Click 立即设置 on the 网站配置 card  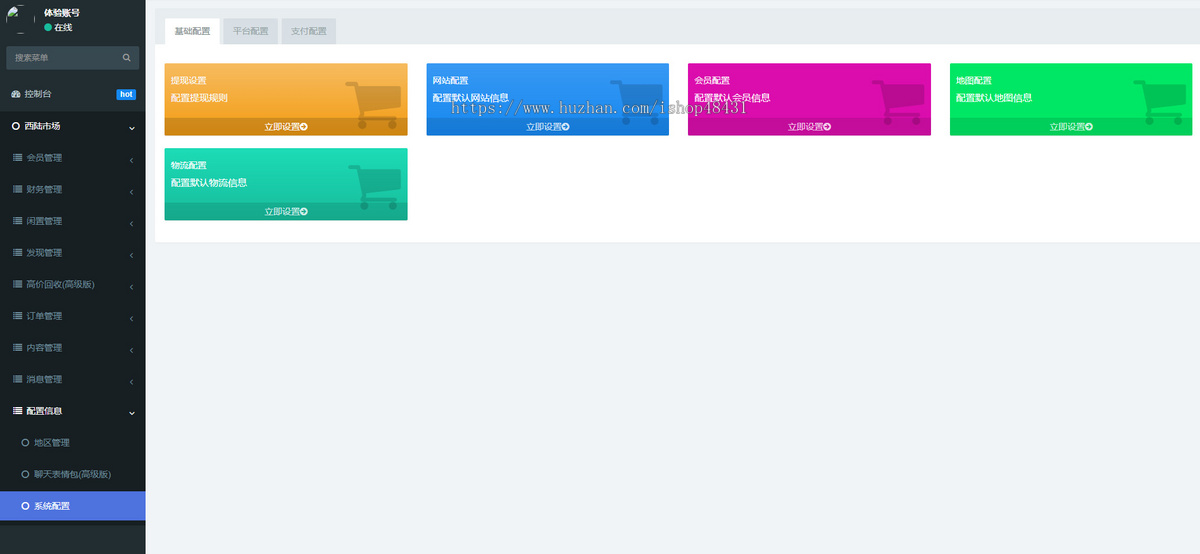547,127
